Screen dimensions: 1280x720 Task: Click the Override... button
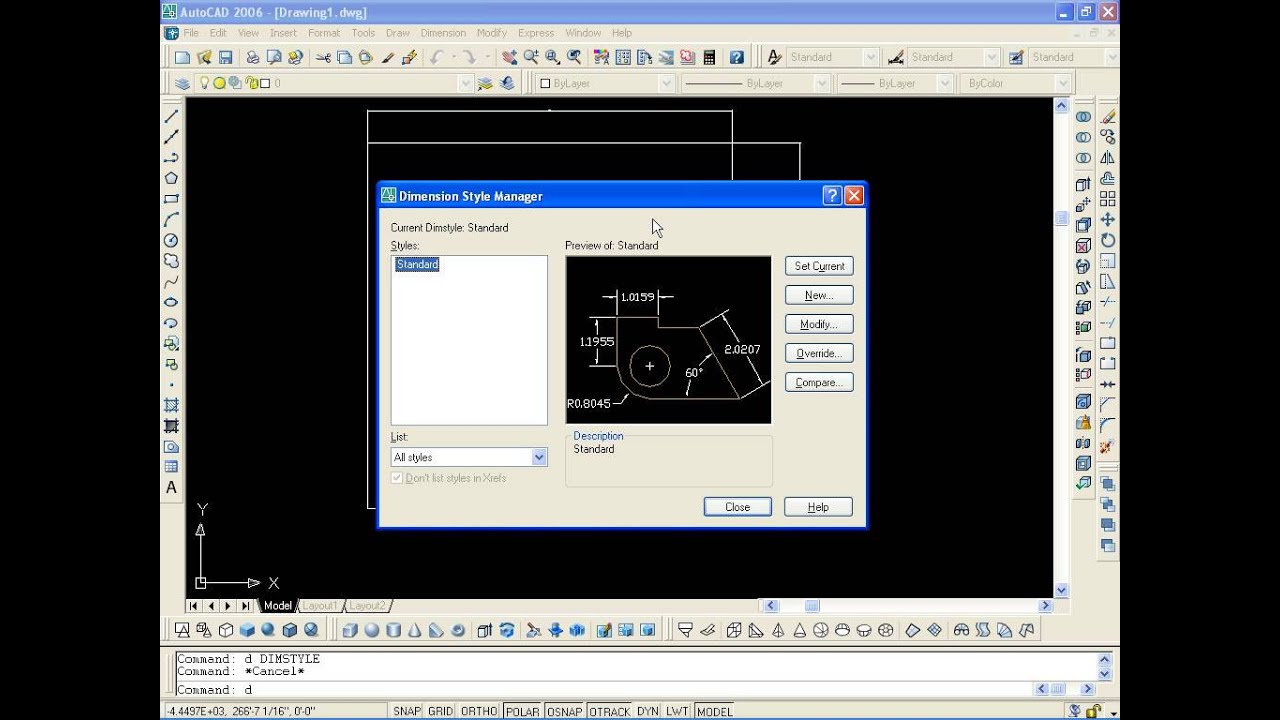(x=819, y=353)
